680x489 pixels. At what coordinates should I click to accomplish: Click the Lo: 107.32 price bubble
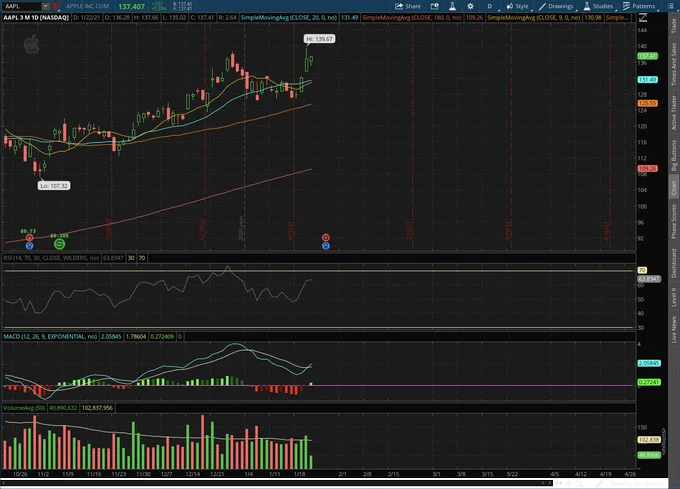pyautogui.click(x=54, y=186)
